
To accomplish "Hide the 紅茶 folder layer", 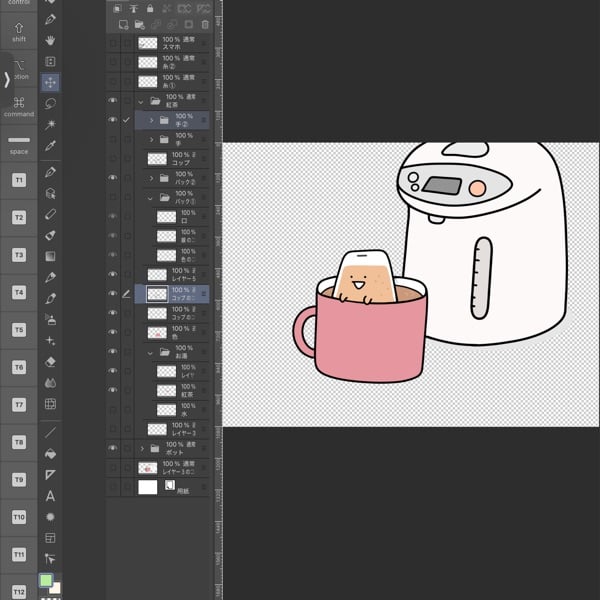I will 112,101.
